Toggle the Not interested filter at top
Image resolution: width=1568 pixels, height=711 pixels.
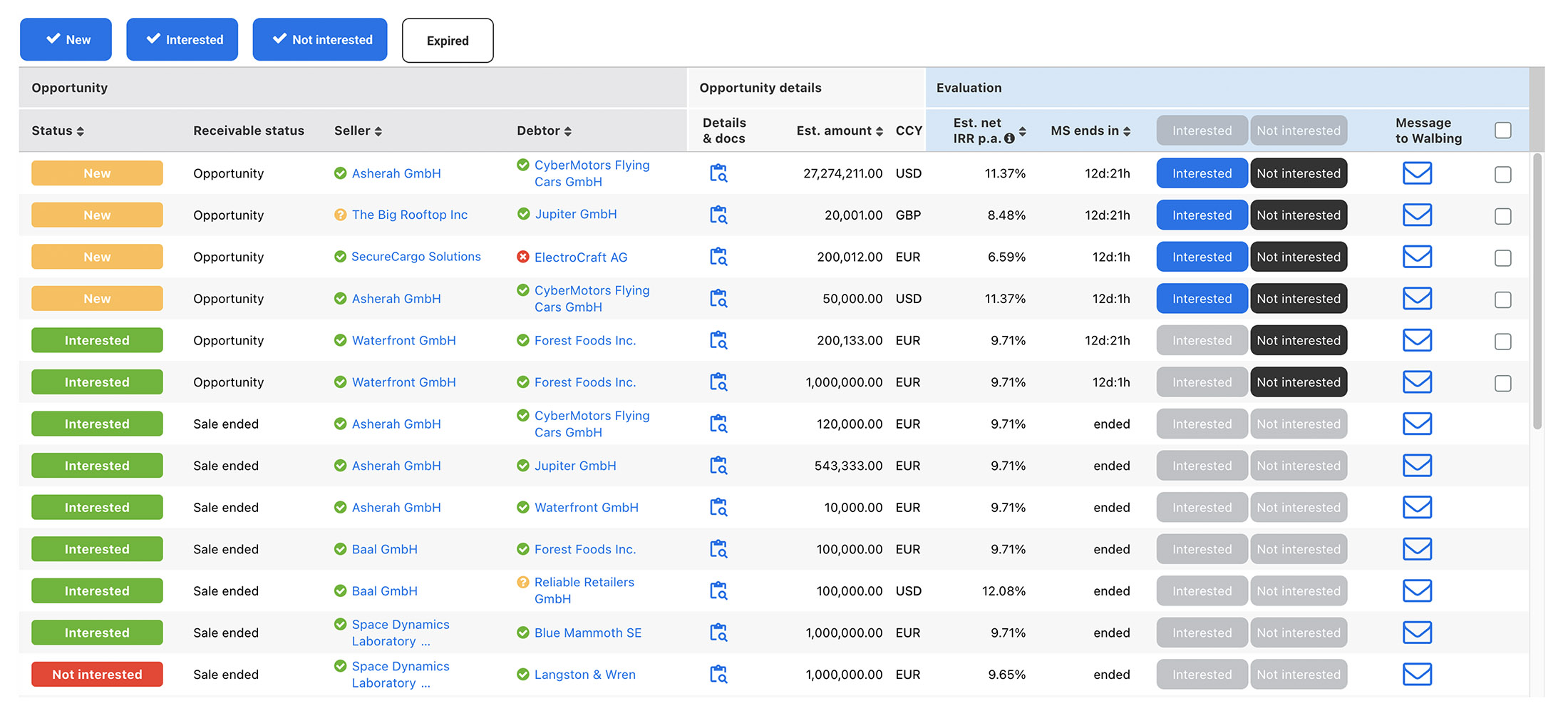(x=320, y=40)
